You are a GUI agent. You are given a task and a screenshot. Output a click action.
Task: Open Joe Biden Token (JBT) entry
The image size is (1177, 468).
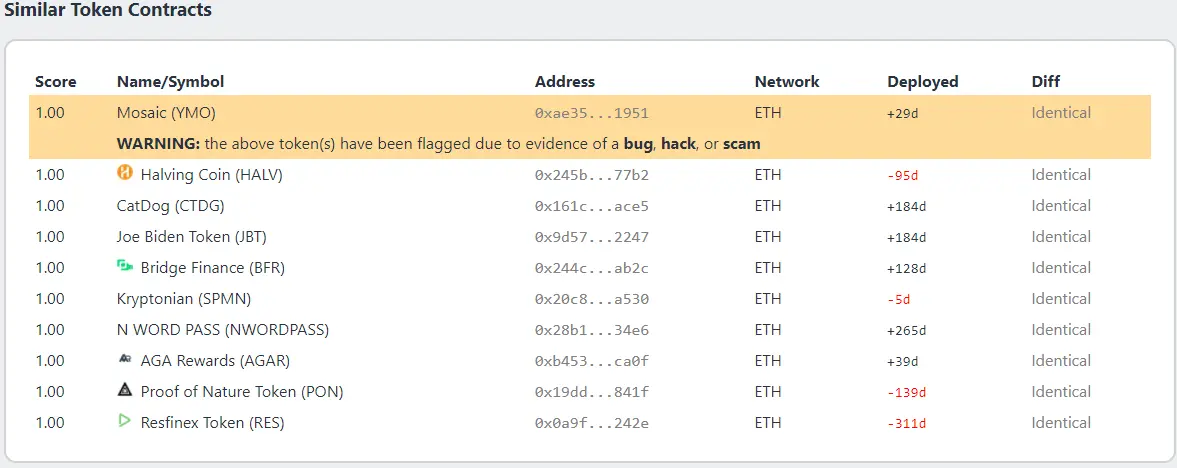point(191,237)
